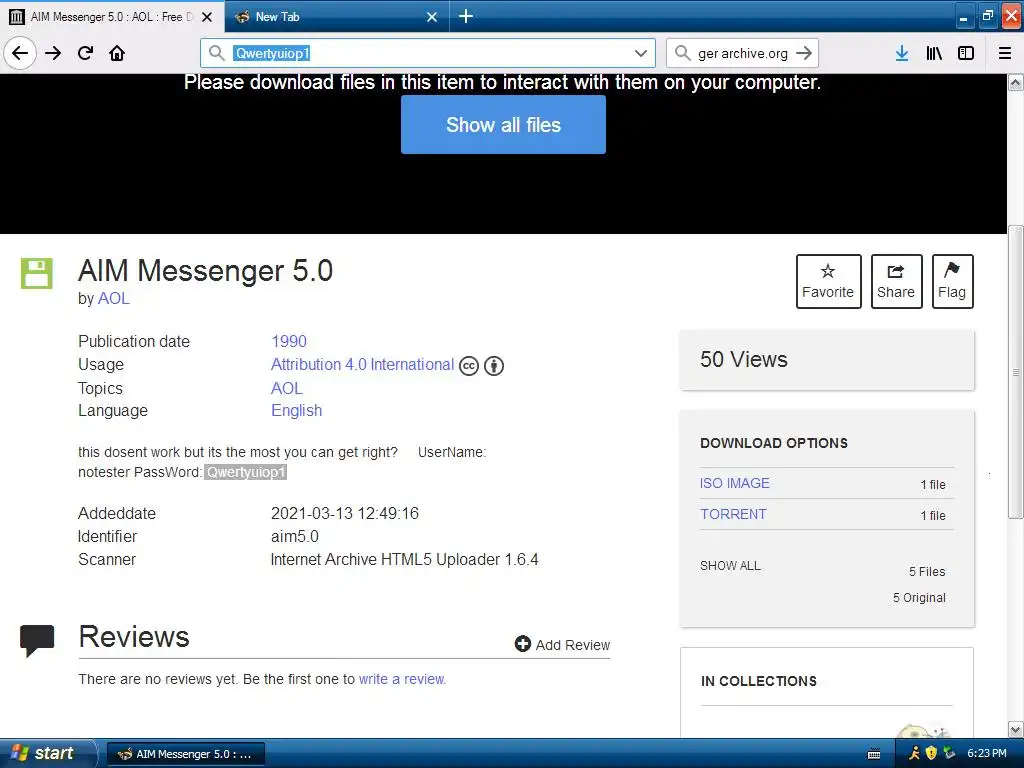
Task: Open the browser hamburger menu
Action: click(1005, 53)
